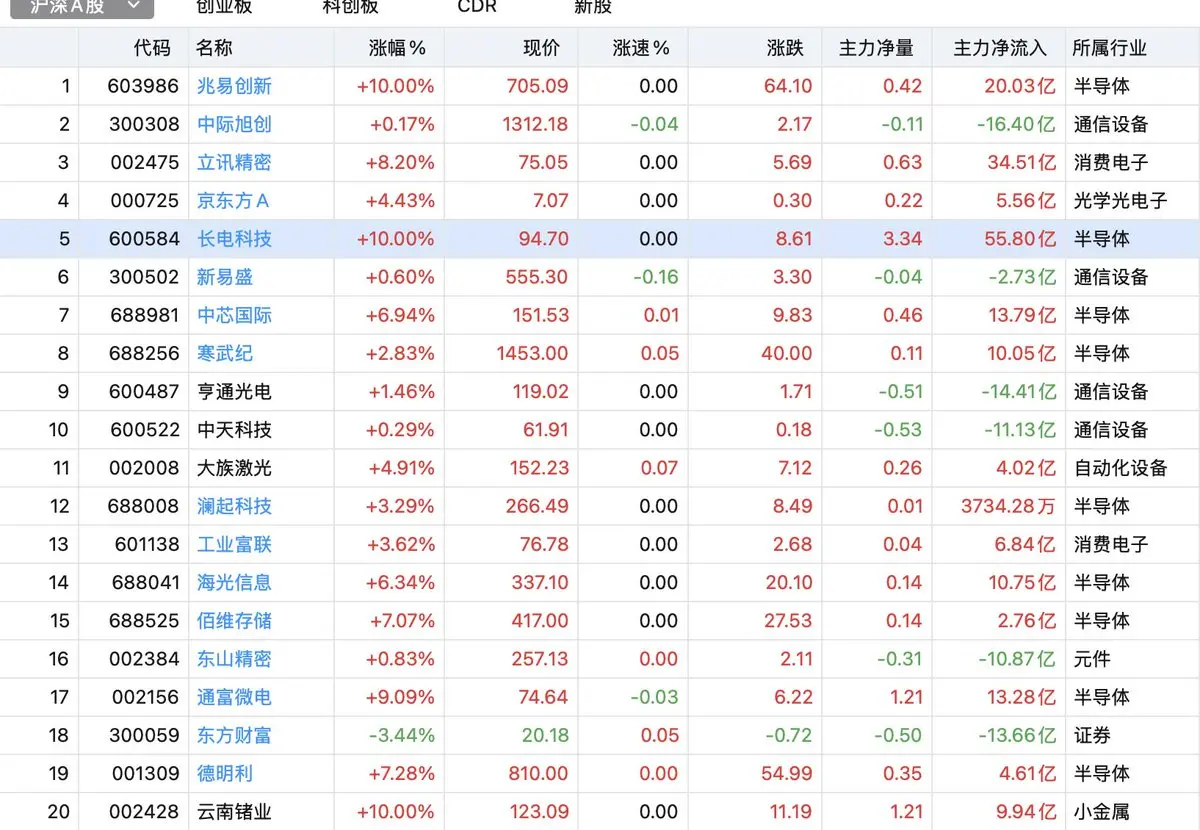1200x830 pixels.
Task: Click net inflow 3734.28万 for 澜起科技
Action: (x=1008, y=506)
